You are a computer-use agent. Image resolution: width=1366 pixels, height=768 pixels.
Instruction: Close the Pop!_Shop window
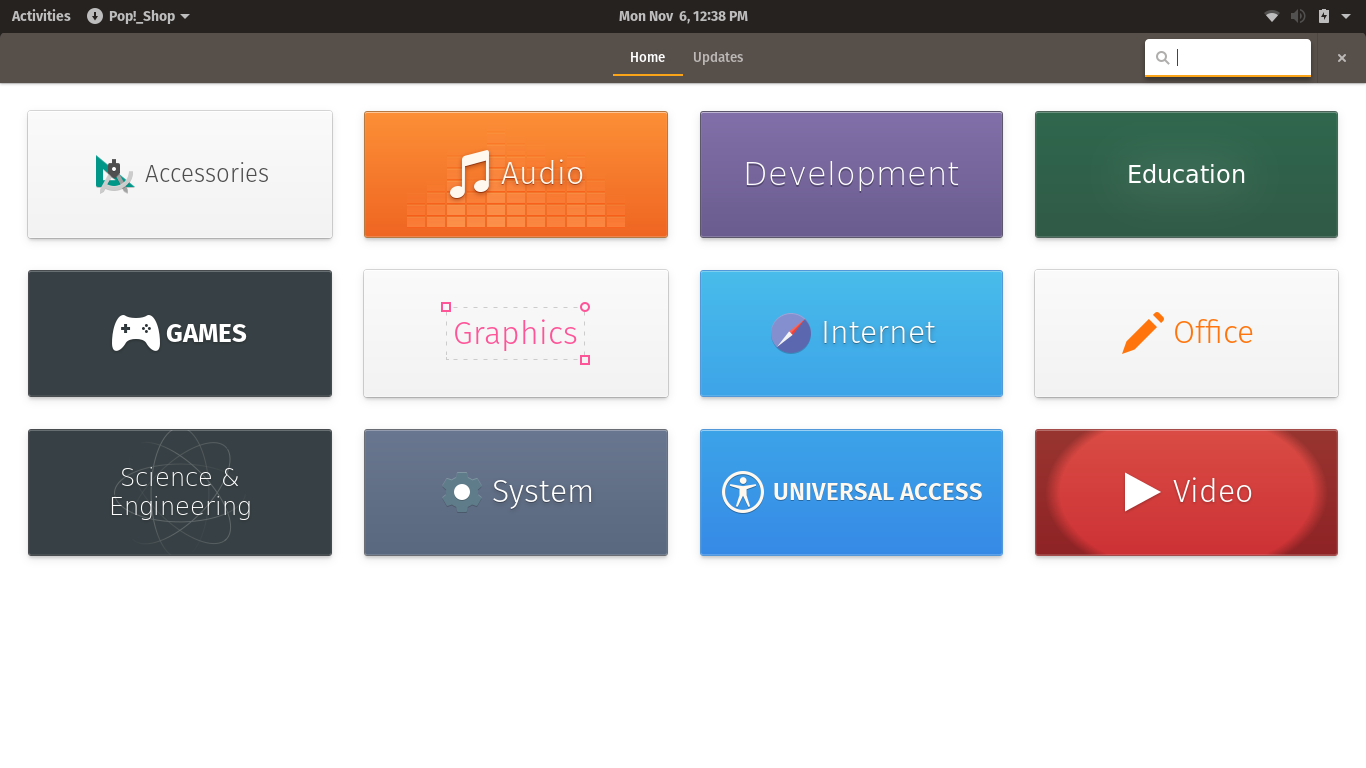coord(1342,58)
